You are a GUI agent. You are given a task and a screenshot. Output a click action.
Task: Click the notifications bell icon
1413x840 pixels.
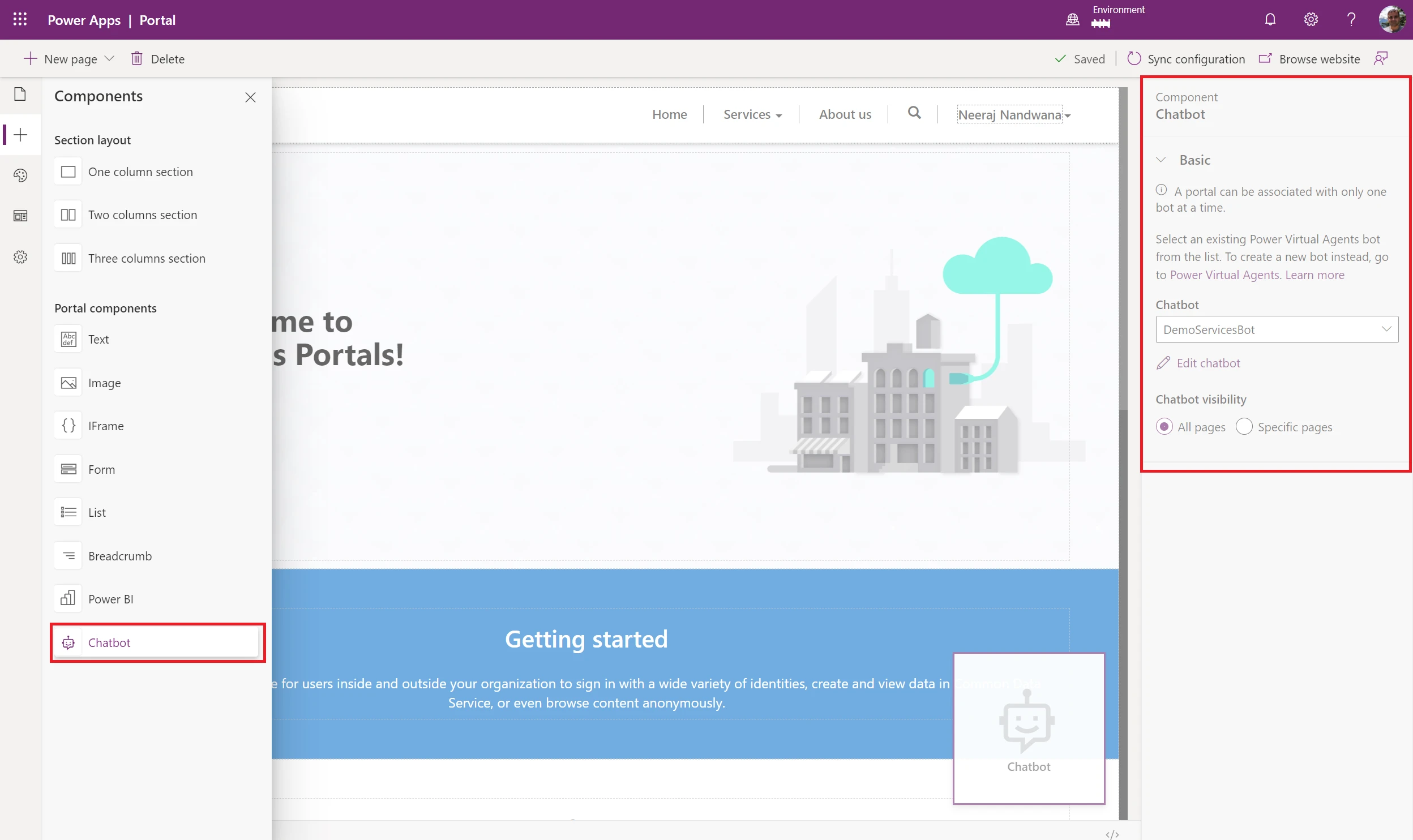(1270, 20)
